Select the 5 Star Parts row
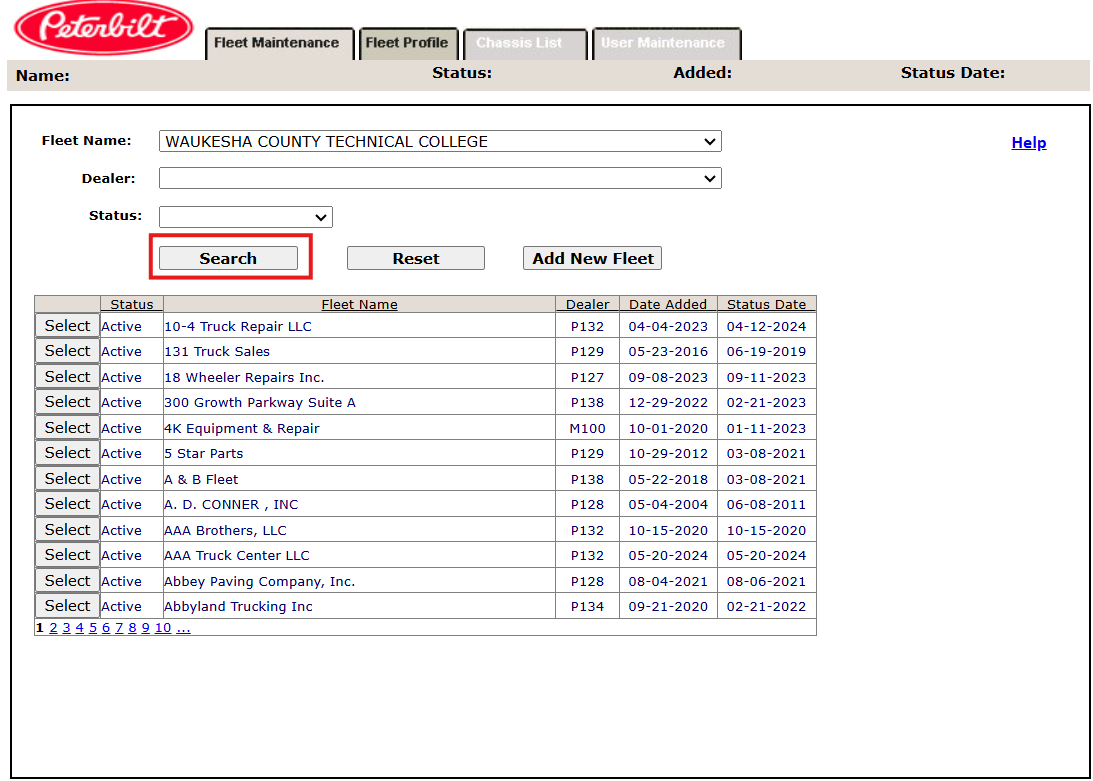The height and width of the screenshot is (781, 1093). point(68,453)
